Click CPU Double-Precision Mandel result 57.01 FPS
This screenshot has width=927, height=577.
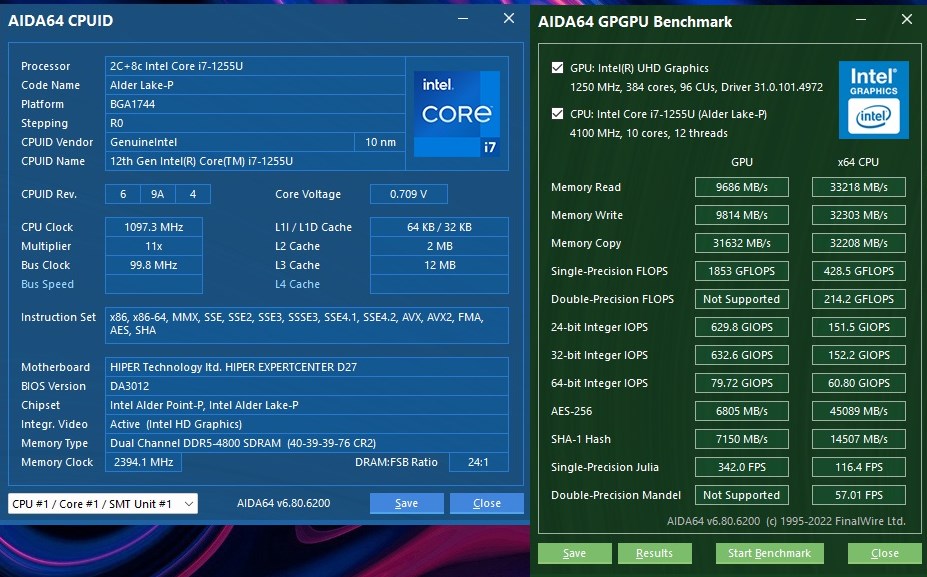pos(858,495)
